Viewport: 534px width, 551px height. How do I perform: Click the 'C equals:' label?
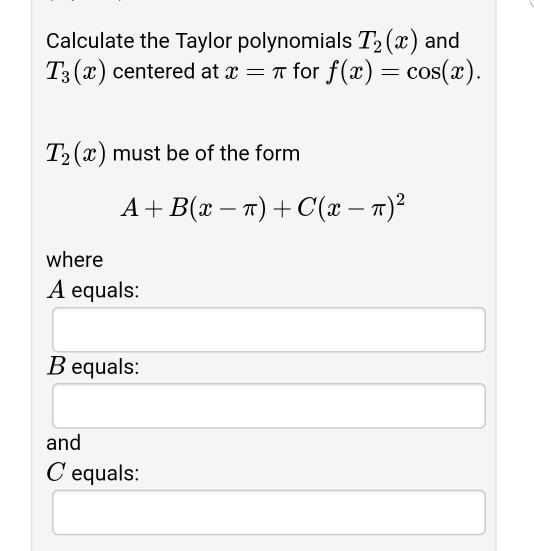click(93, 473)
